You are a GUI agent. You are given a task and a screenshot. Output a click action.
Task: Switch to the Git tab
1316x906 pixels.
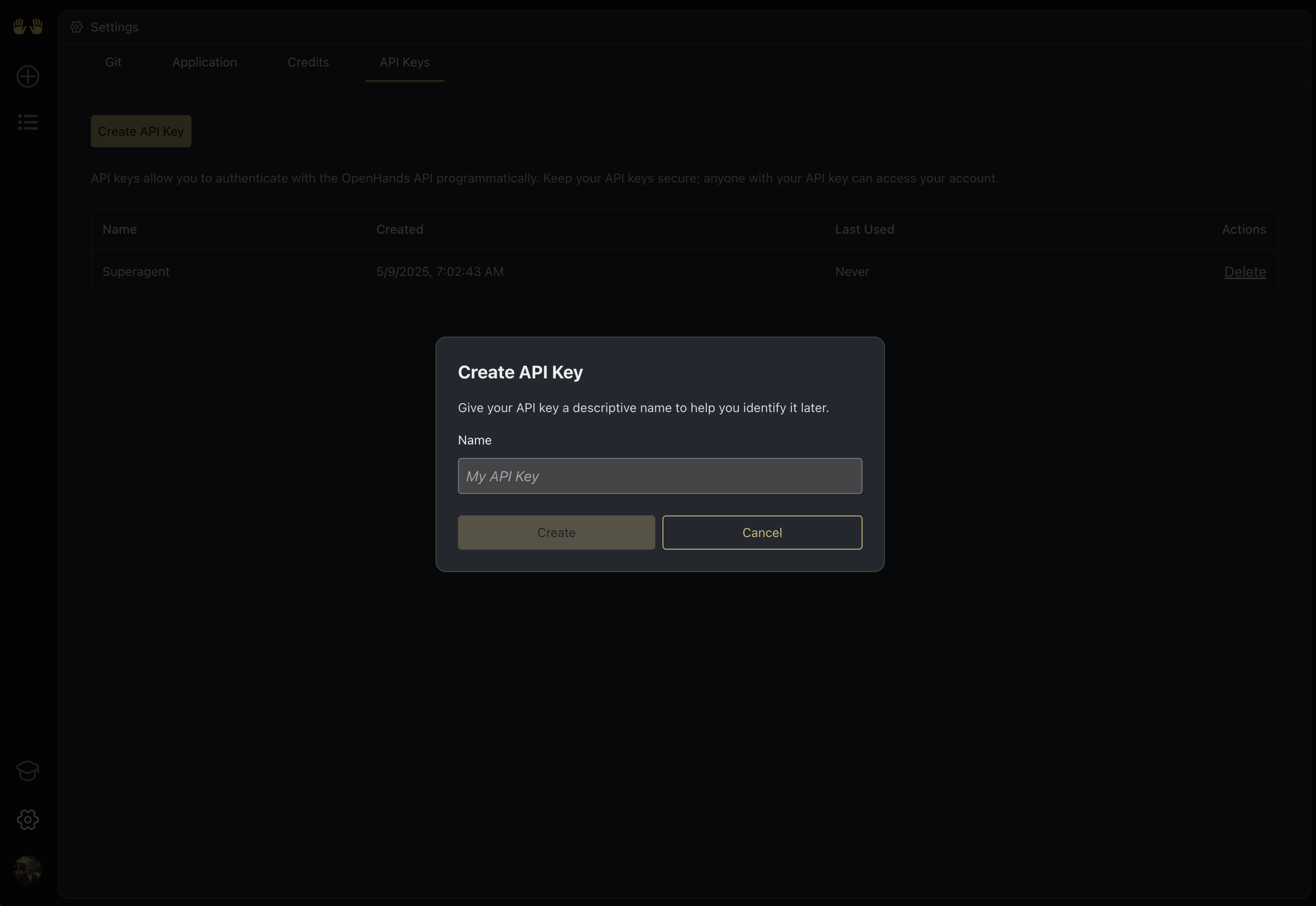coord(113,62)
